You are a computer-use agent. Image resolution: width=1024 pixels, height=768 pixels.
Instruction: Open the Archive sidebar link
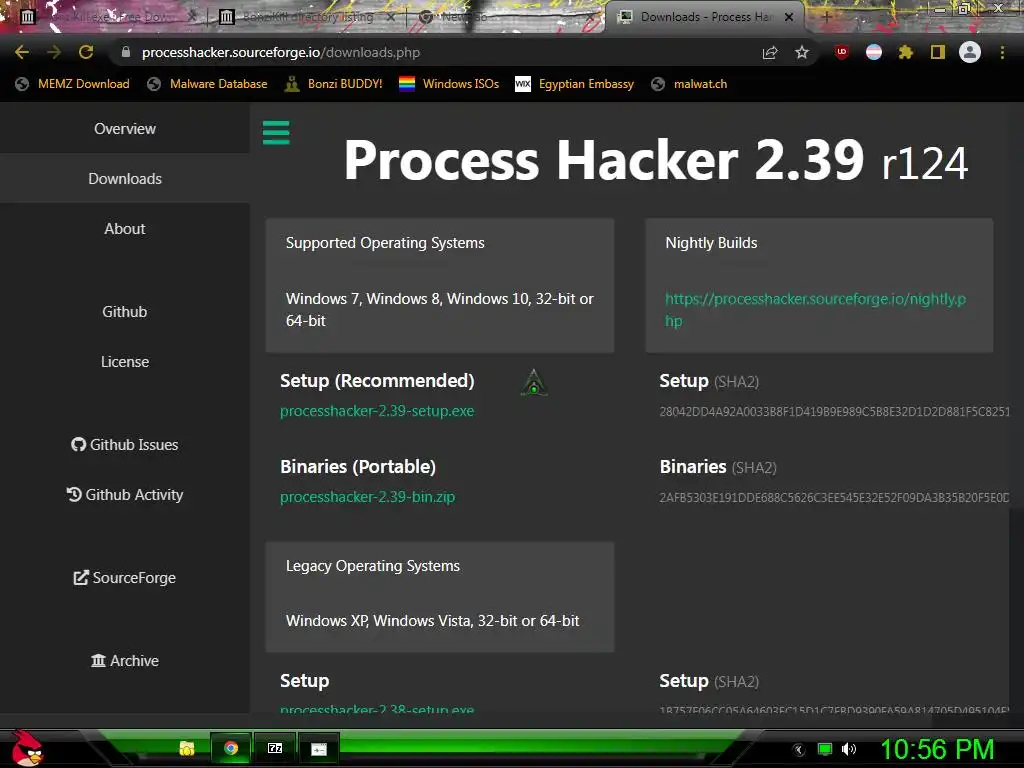(125, 660)
